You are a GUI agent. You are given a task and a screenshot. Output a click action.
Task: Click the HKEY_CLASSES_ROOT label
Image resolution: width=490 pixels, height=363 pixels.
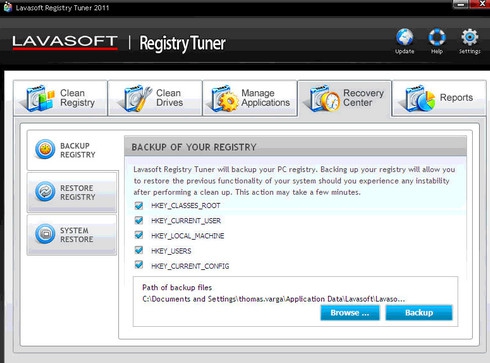tap(186, 206)
